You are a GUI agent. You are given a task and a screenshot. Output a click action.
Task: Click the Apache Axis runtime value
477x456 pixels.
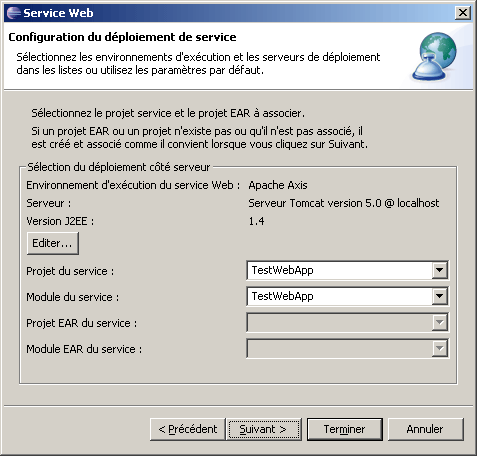(x=278, y=185)
